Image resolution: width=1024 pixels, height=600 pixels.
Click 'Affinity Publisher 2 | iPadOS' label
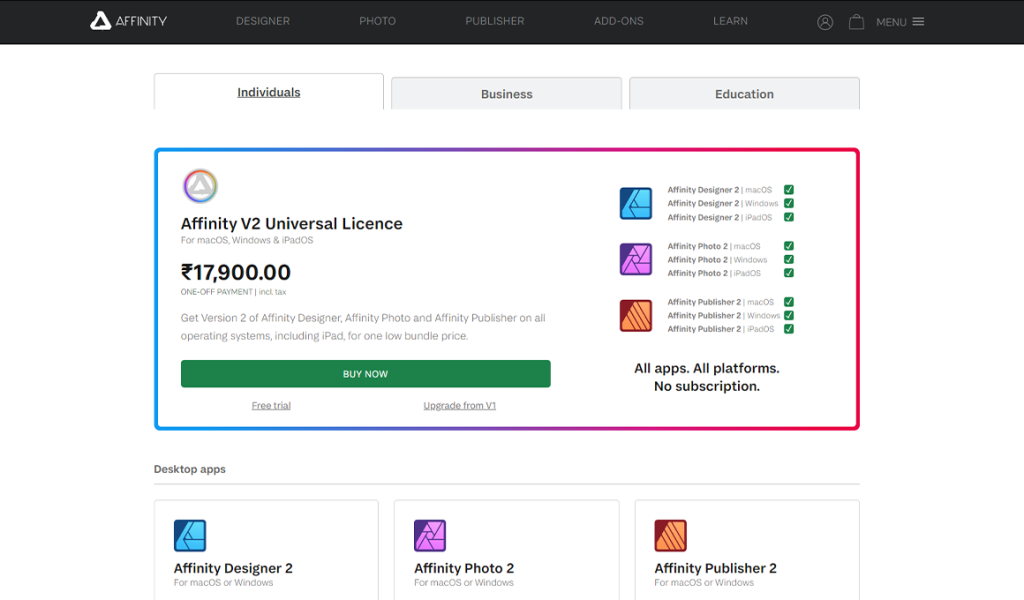(x=720, y=329)
